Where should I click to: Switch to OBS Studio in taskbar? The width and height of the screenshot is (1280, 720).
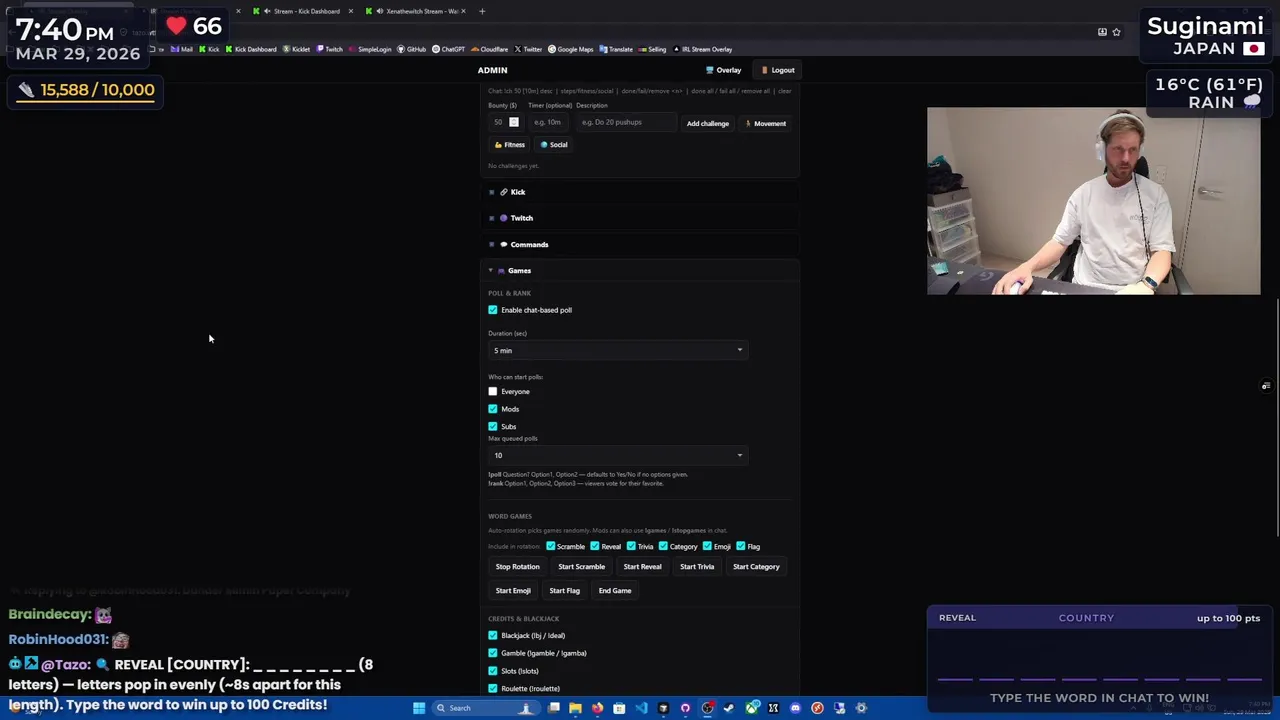click(x=707, y=708)
